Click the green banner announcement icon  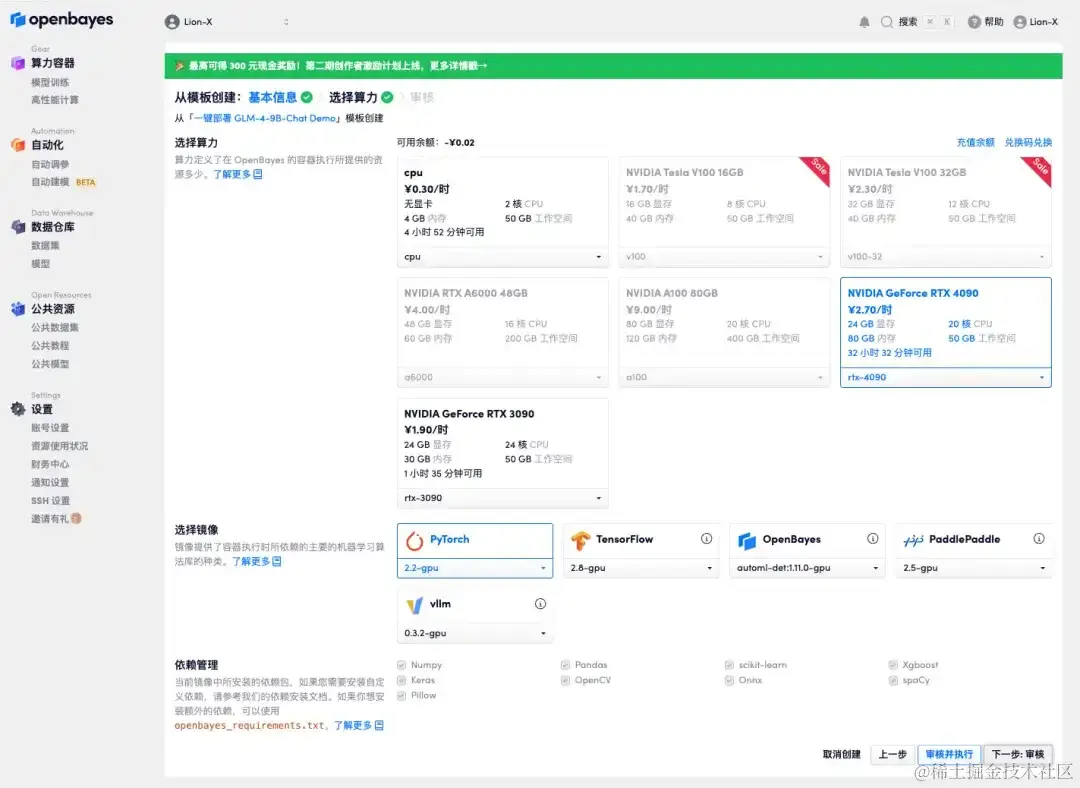[x=179, y=66]
